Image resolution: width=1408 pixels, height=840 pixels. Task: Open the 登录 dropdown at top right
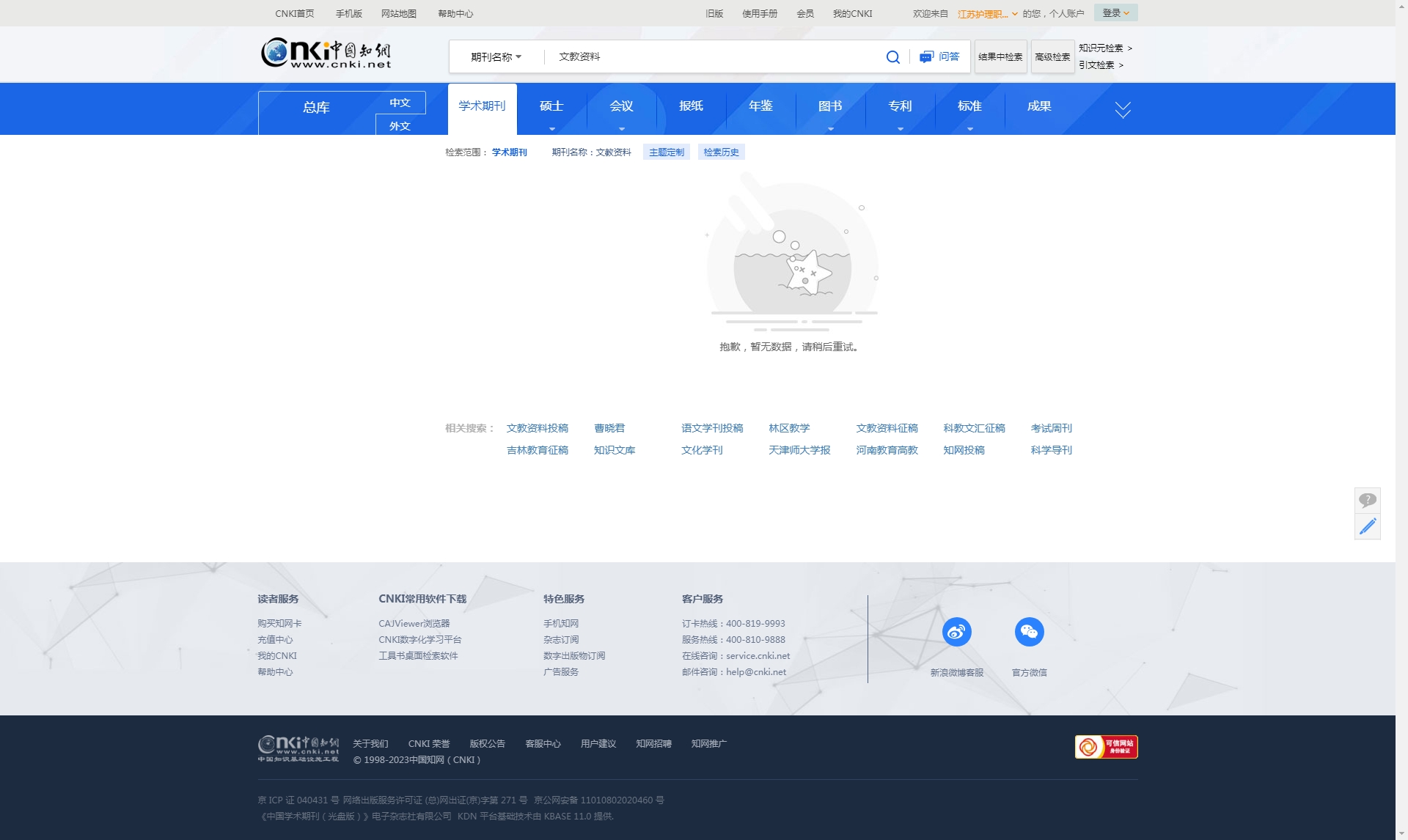(1115, 13)
